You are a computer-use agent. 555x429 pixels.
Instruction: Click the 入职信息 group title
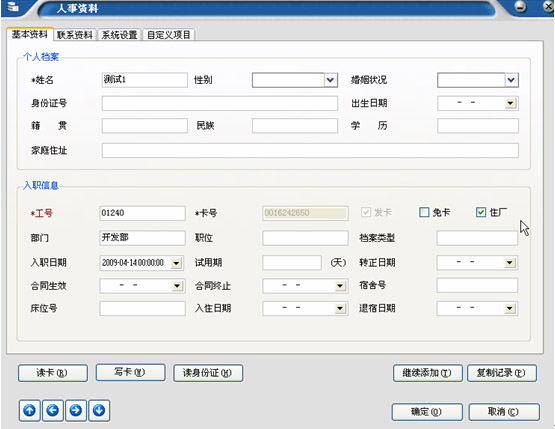[x=41, y=185]
